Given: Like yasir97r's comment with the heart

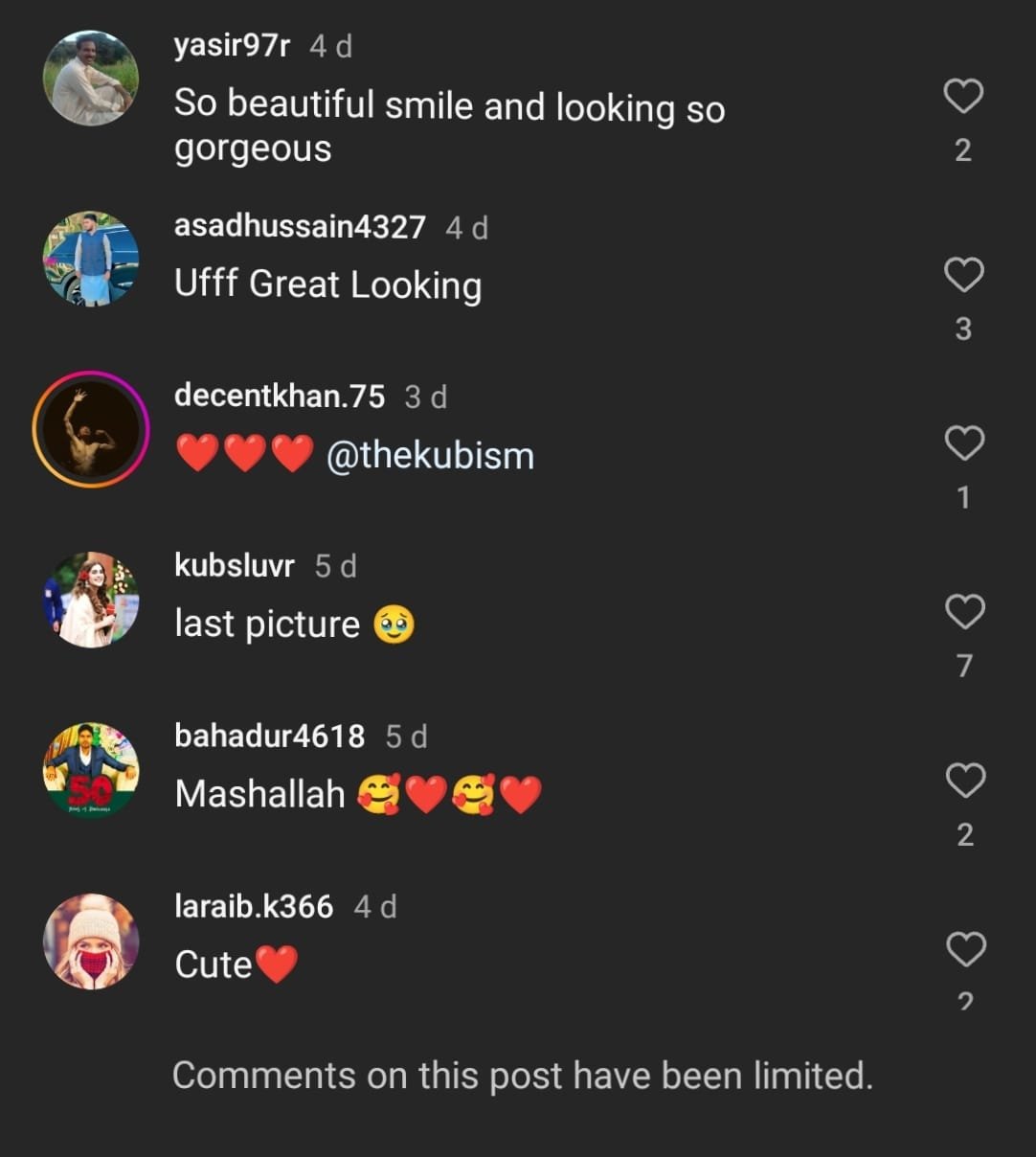Looking at the screenshot, I should click(963, 97).
